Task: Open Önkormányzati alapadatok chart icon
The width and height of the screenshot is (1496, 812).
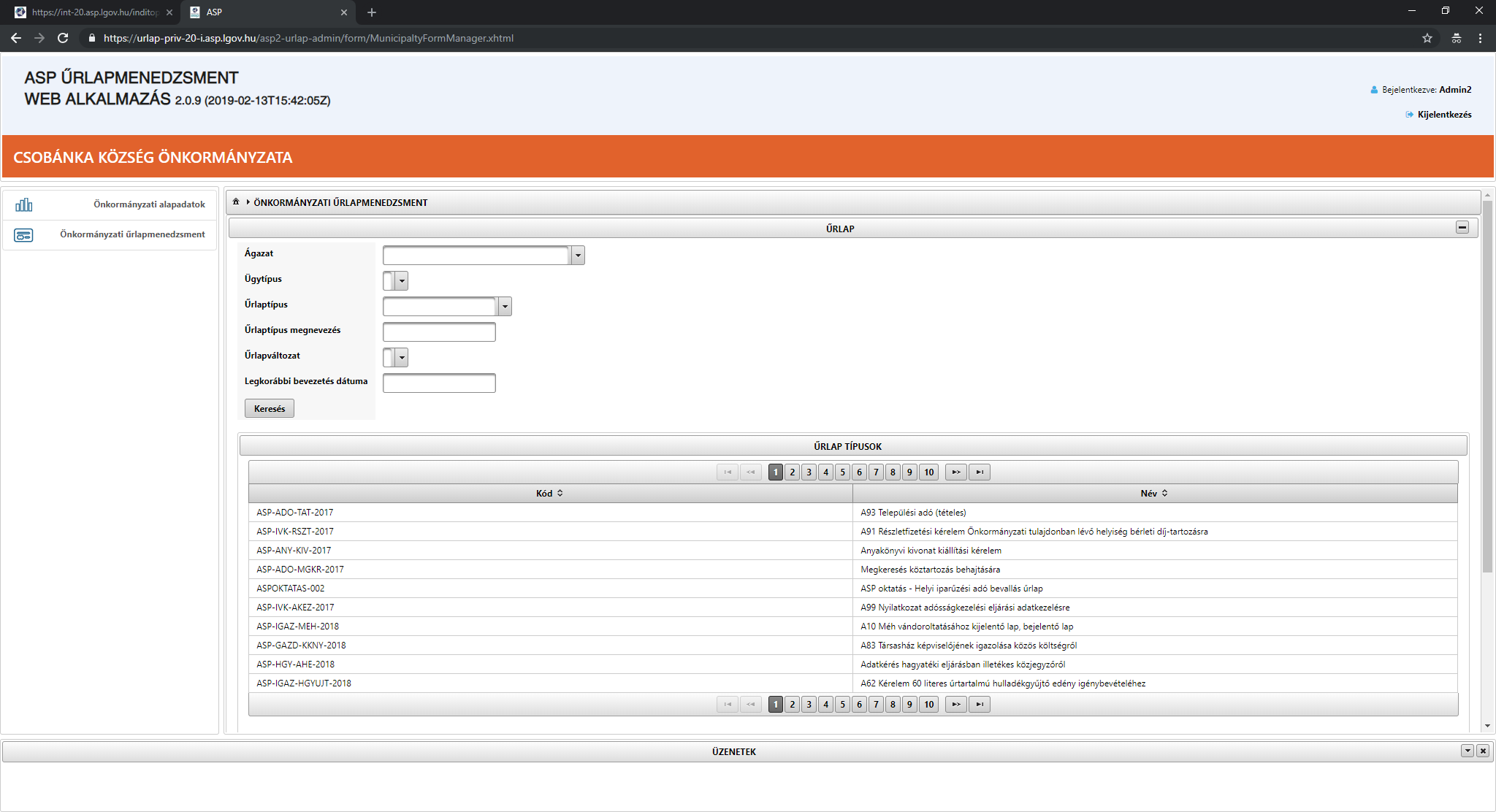Action: 24,204
